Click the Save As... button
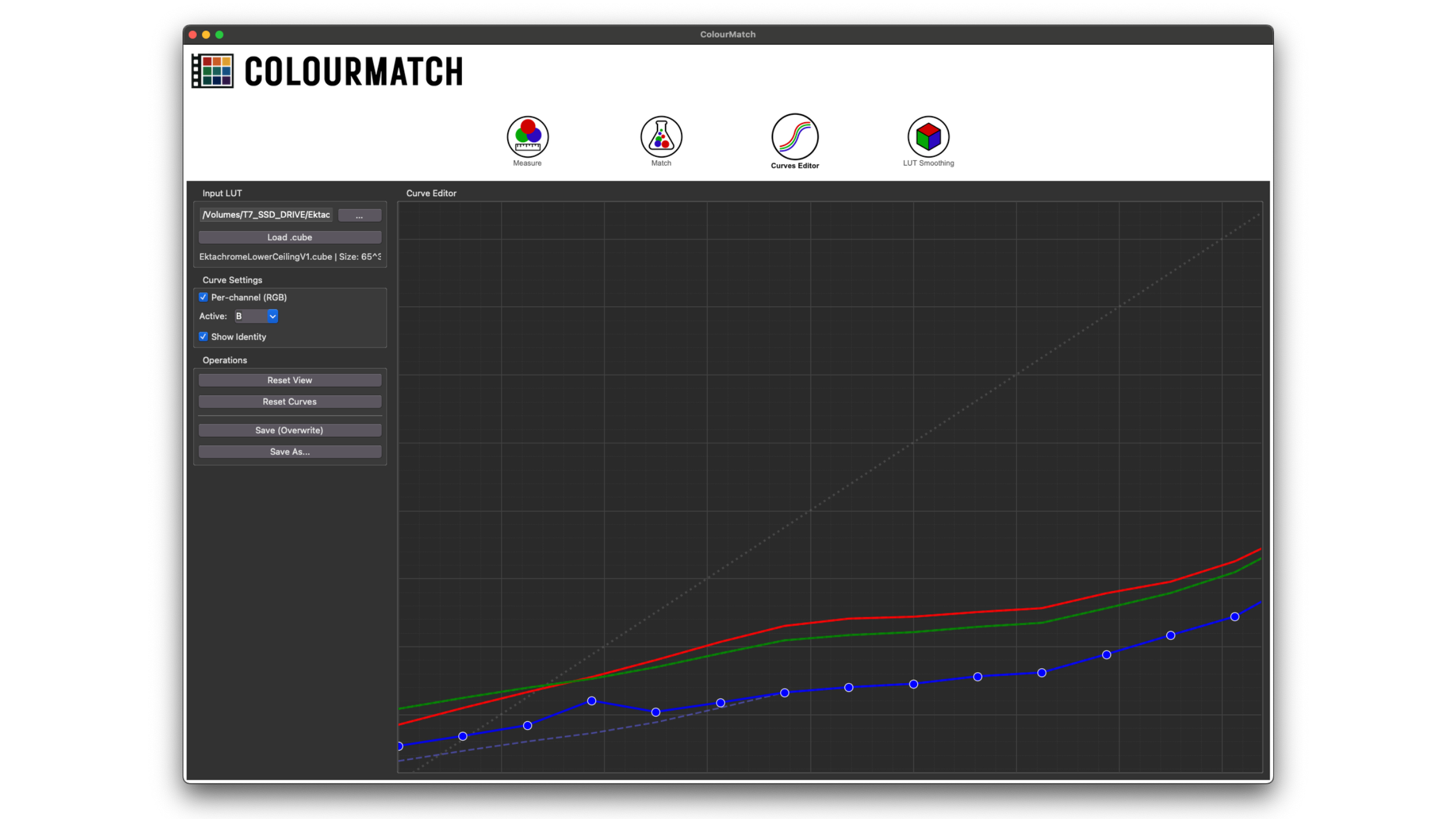1456x819 pixels. tap(289, 452)
